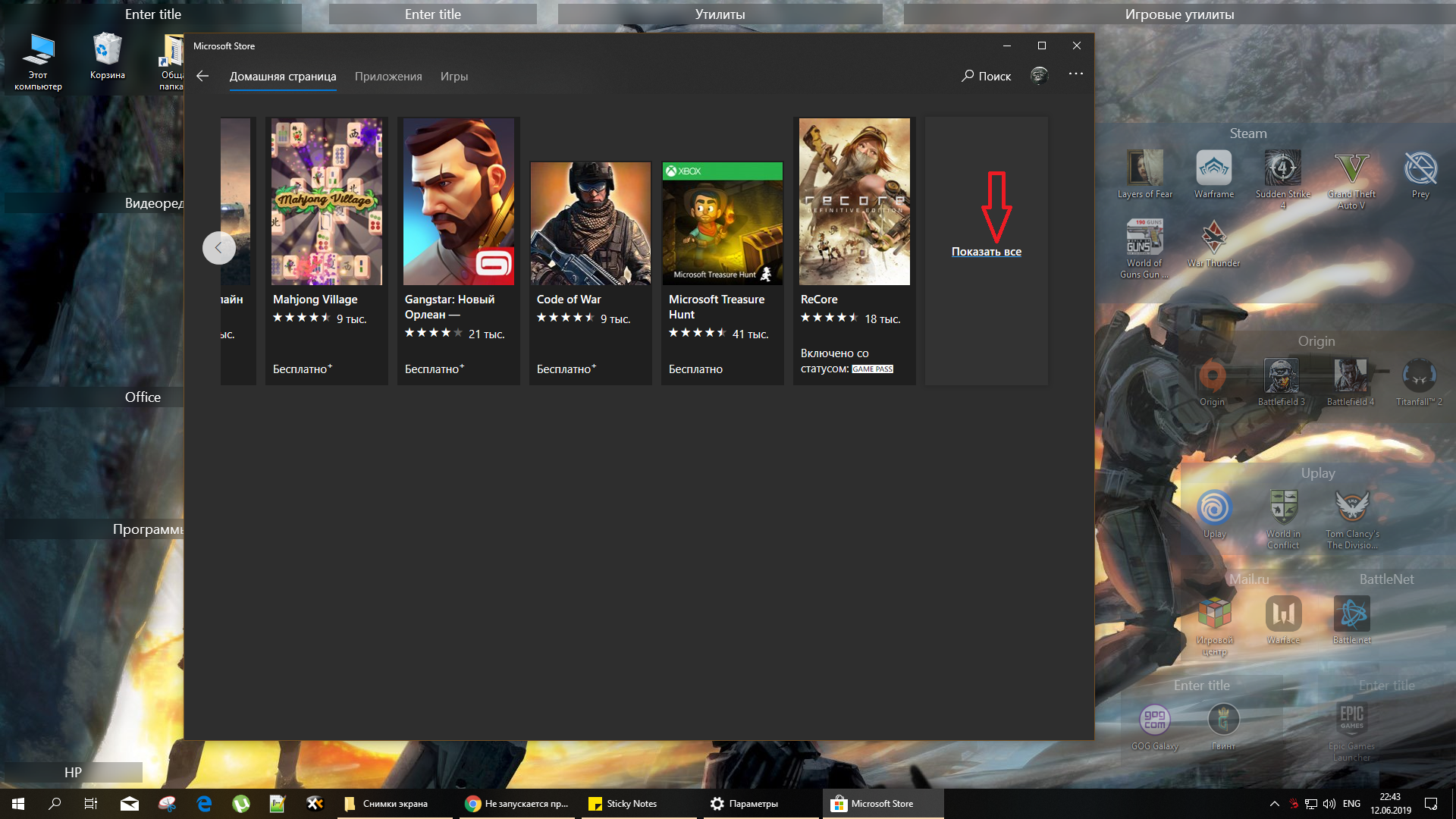
Task: Switch to Chrome window on taskbar
Action: [517, 804]
